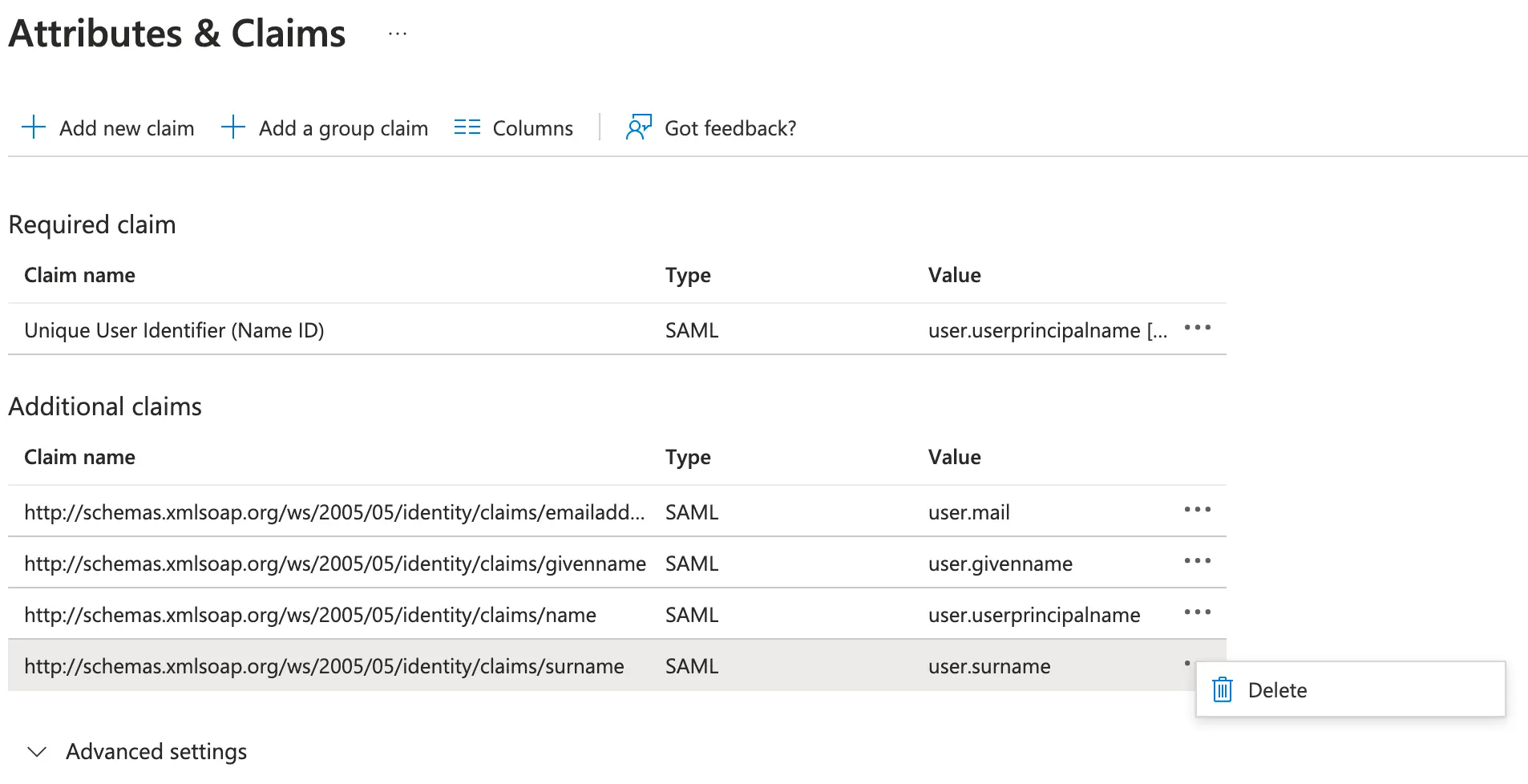Select Delete from the context menu

[1277, 690]
